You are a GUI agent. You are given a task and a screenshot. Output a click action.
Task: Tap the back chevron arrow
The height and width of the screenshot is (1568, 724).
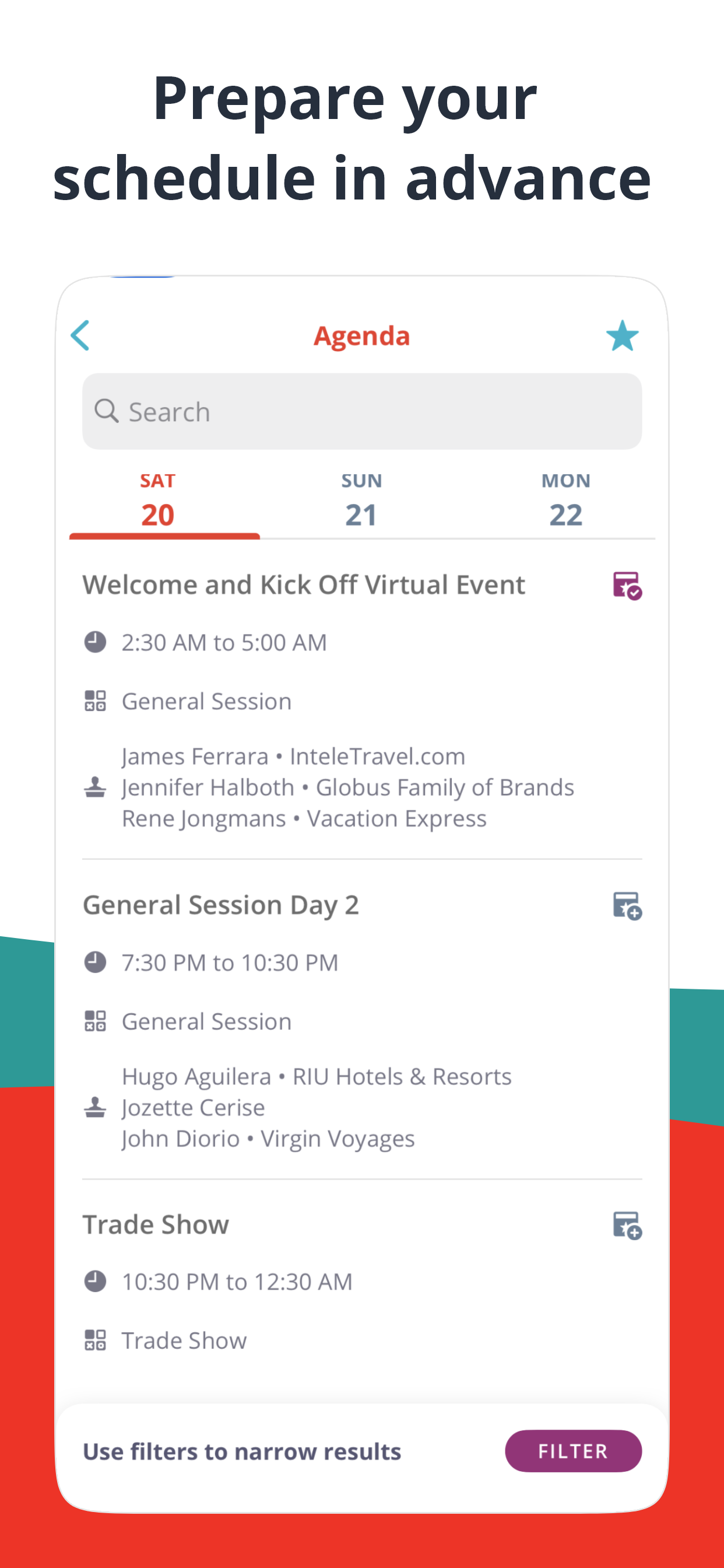[x=80, y=335]
